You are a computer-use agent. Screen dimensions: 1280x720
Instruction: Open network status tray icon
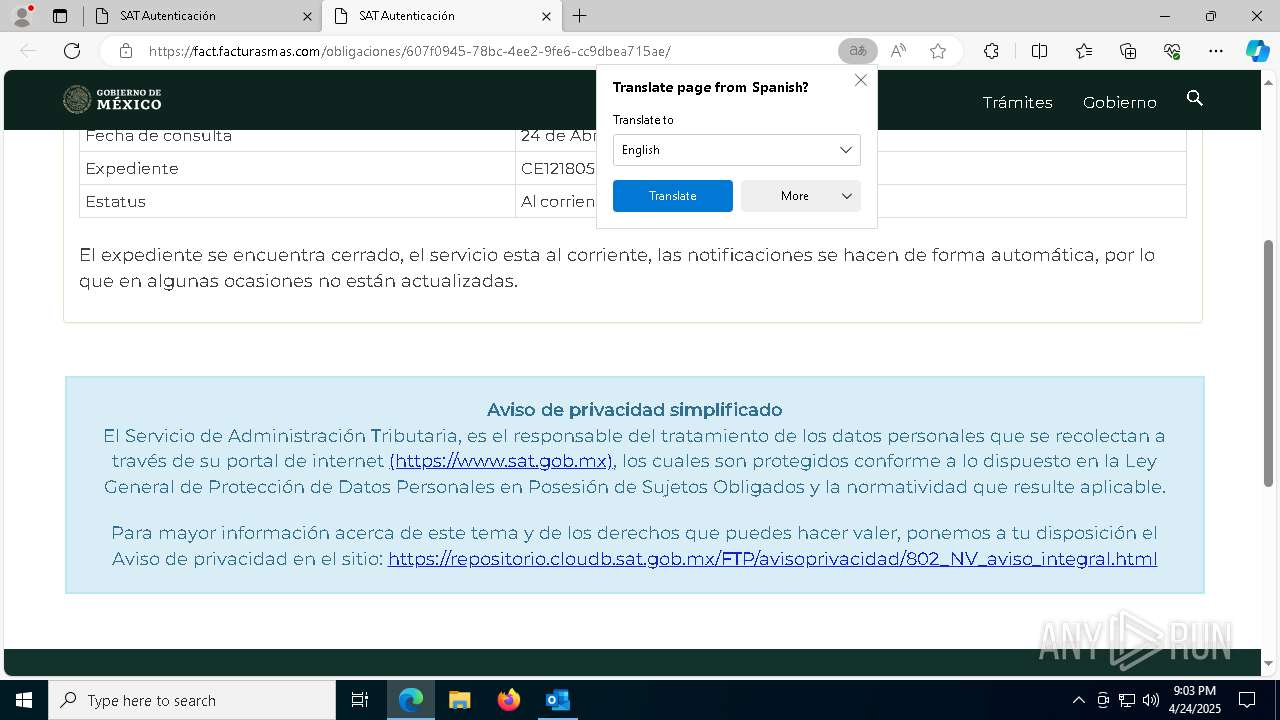1127,700
